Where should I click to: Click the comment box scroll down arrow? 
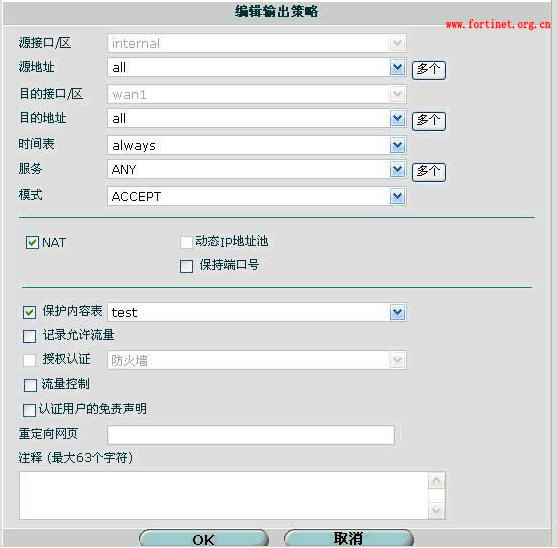pos(436,511)
